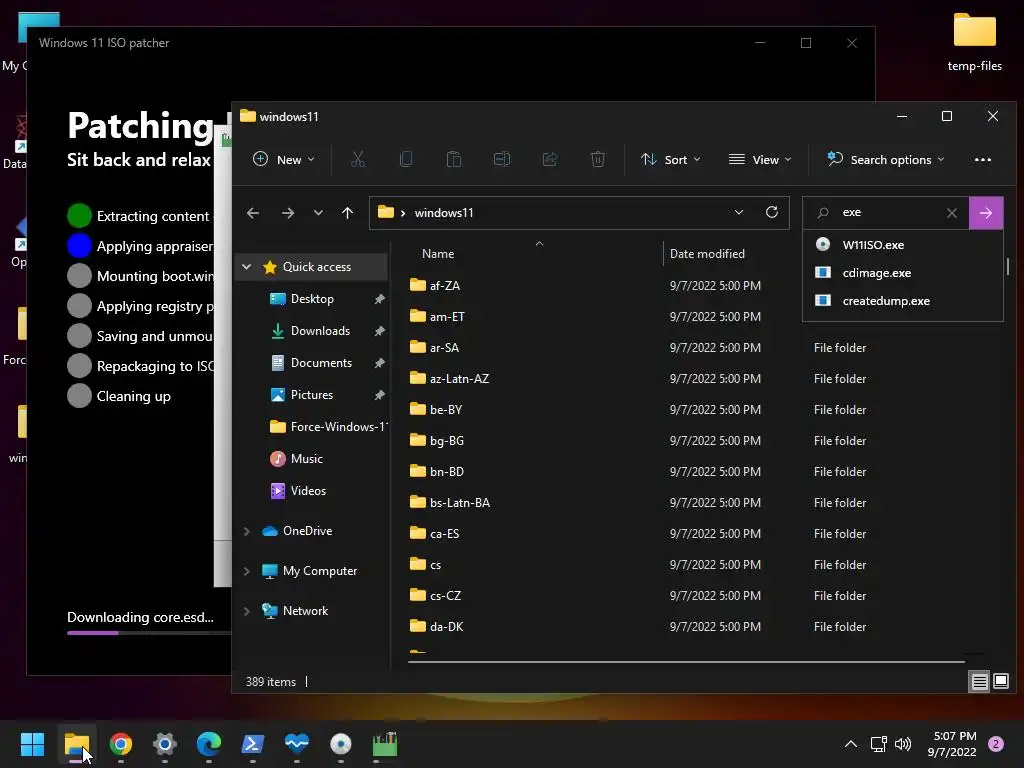Screen dimensions: 1024x768
Task: Go forward with the forward arrow
Action: coord(287,213)
